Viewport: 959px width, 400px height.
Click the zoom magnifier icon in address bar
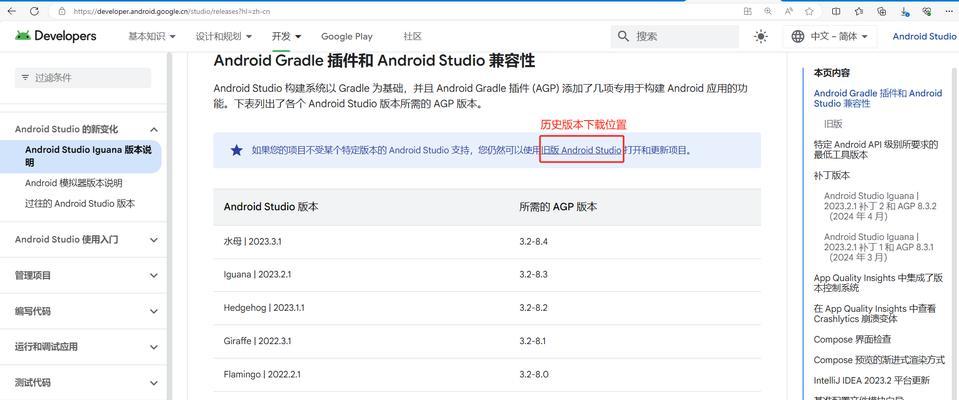click(768, 11)
